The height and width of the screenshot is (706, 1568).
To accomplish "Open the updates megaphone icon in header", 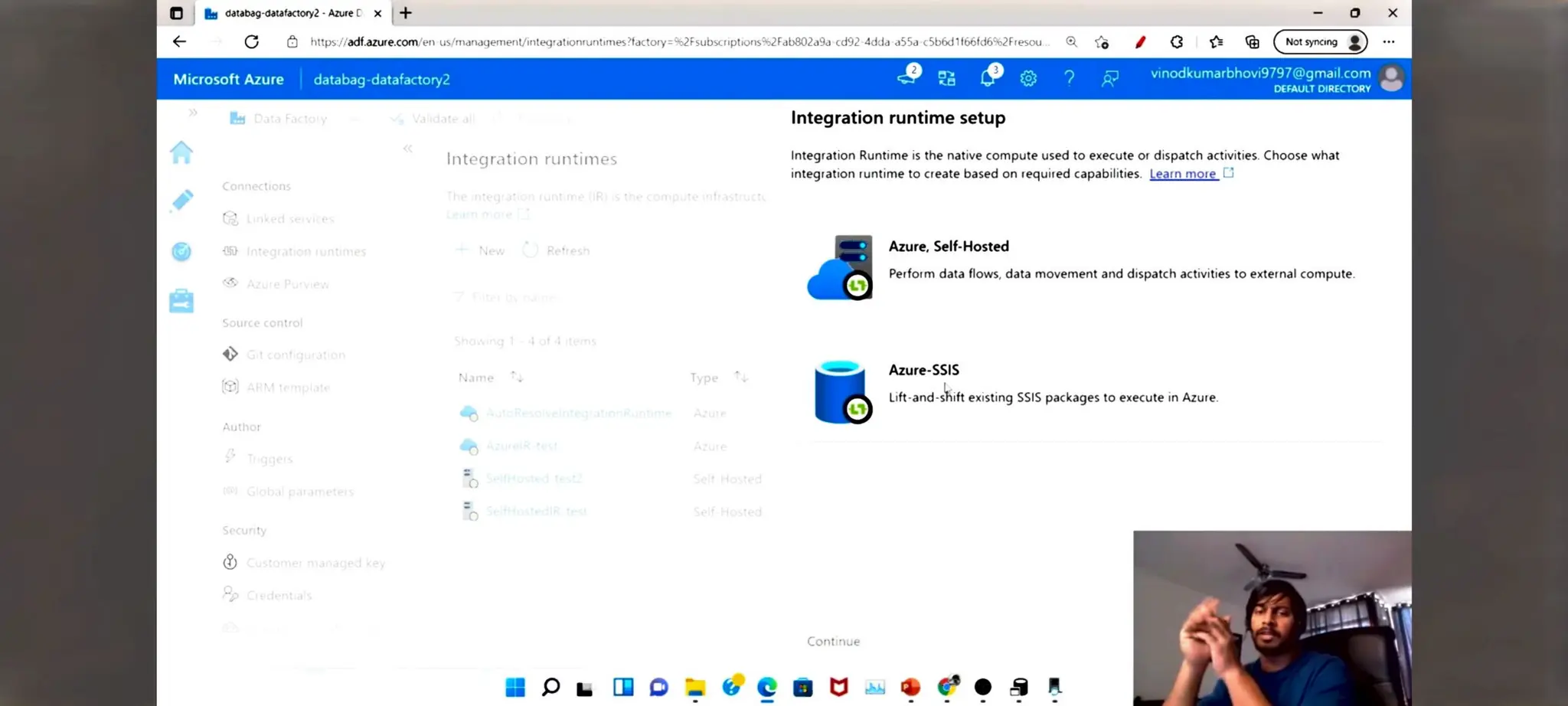I will [907, 77].
